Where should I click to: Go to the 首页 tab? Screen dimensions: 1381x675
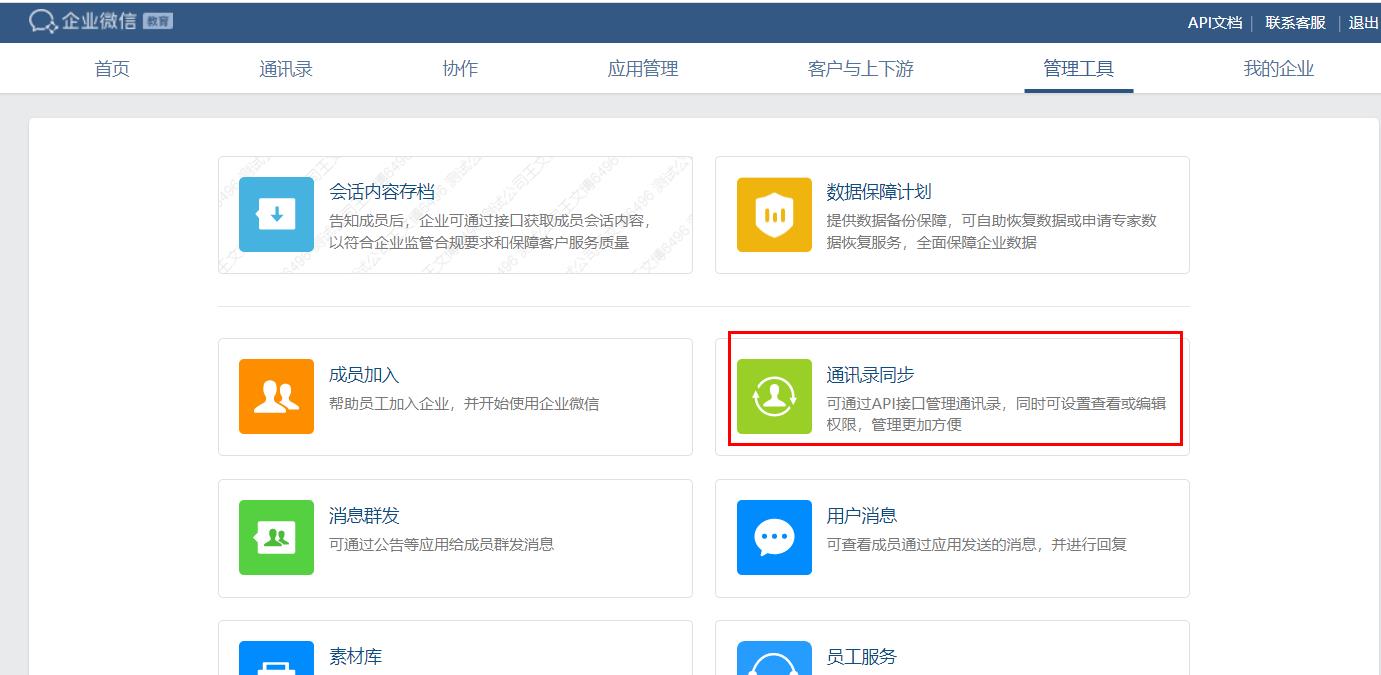(x=112, y=69)
